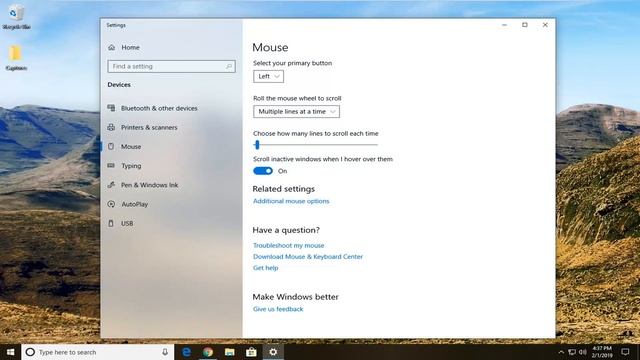Click the Devices section label
The width and height of the screenshot is (640, 360).
119,84
